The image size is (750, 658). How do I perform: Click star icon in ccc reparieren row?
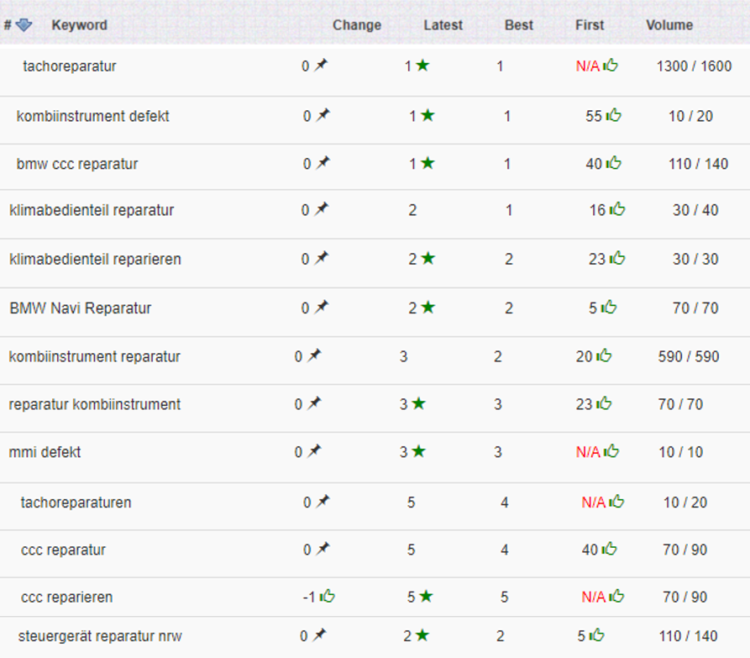[x=426, y=596]
